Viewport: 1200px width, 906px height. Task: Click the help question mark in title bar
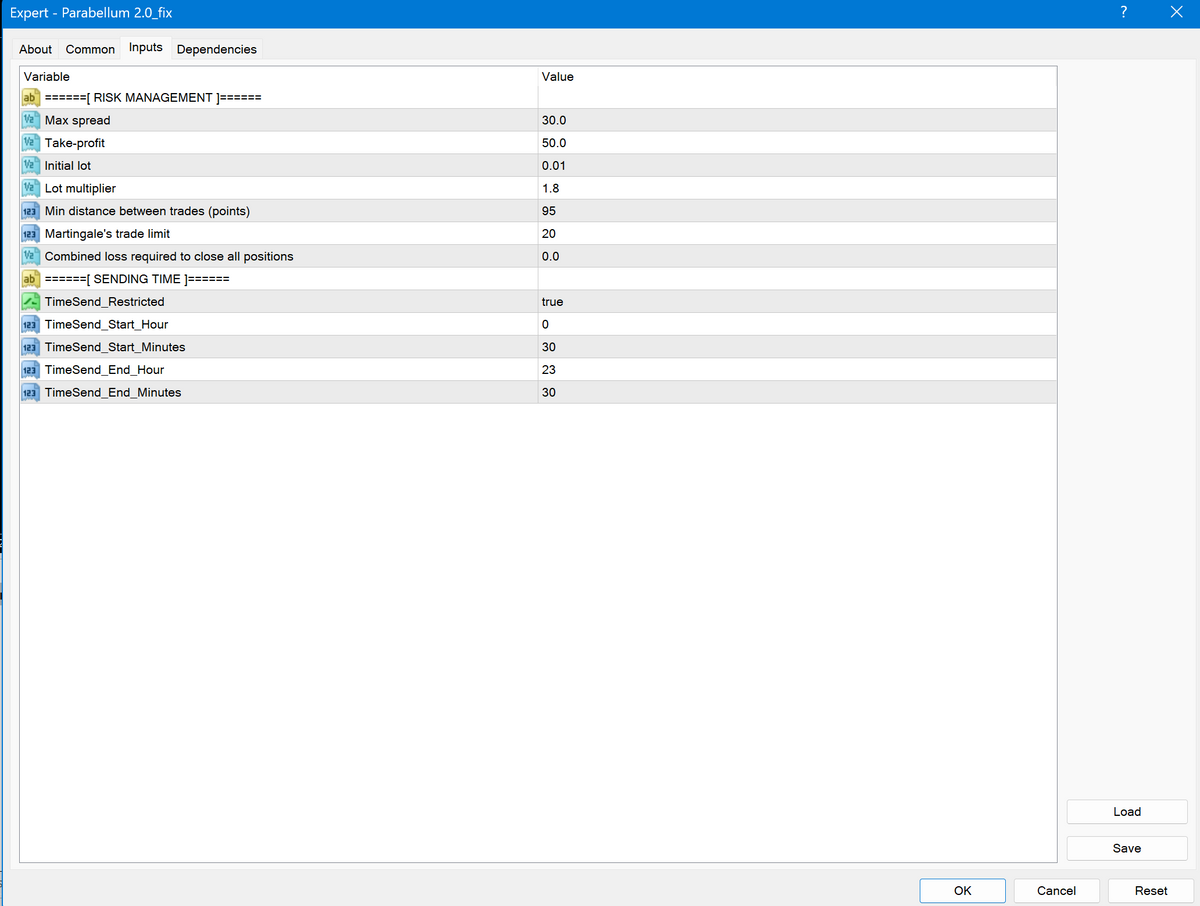(x=1125, y=13)
